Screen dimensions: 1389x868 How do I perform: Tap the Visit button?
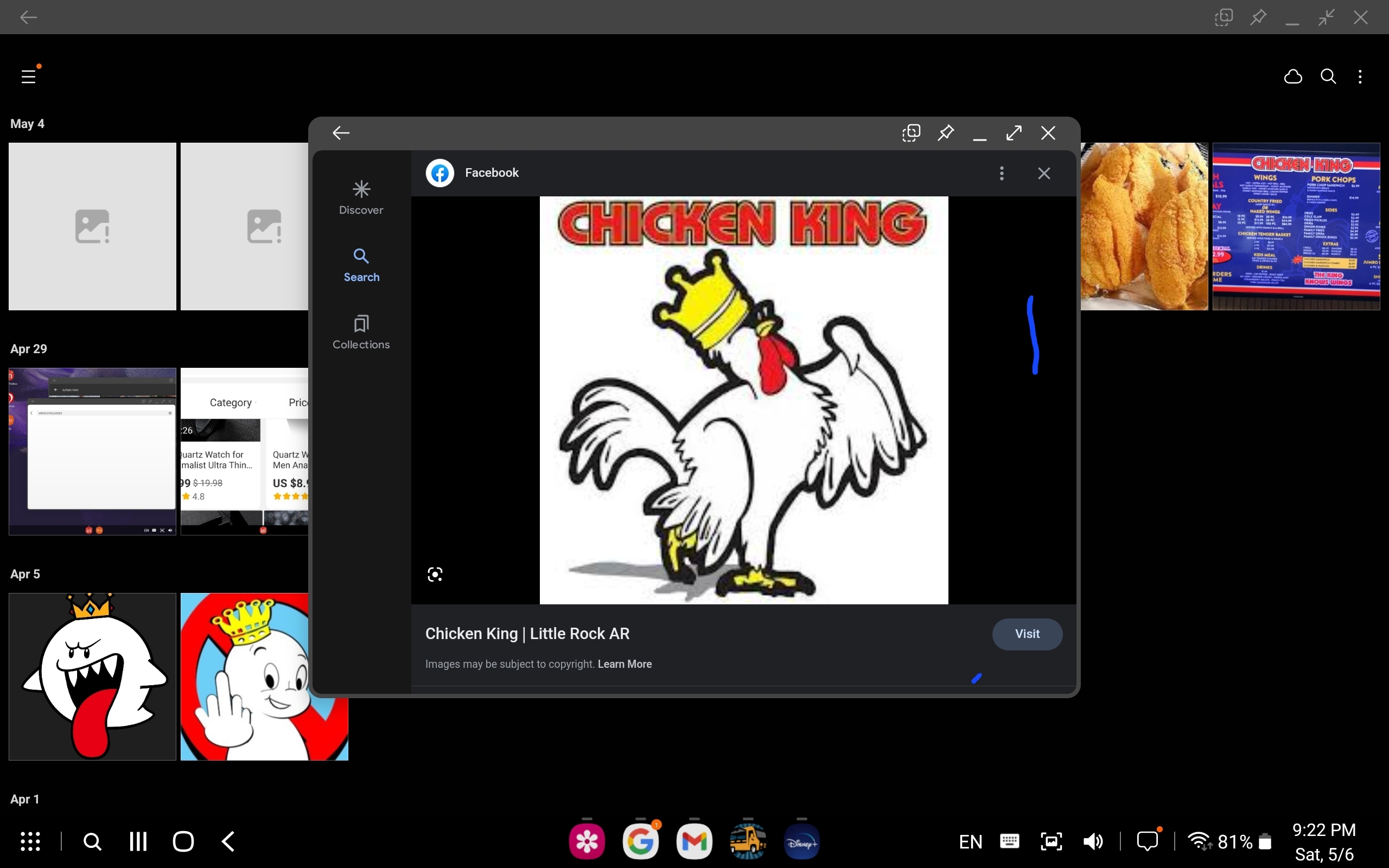point(1027,634)
